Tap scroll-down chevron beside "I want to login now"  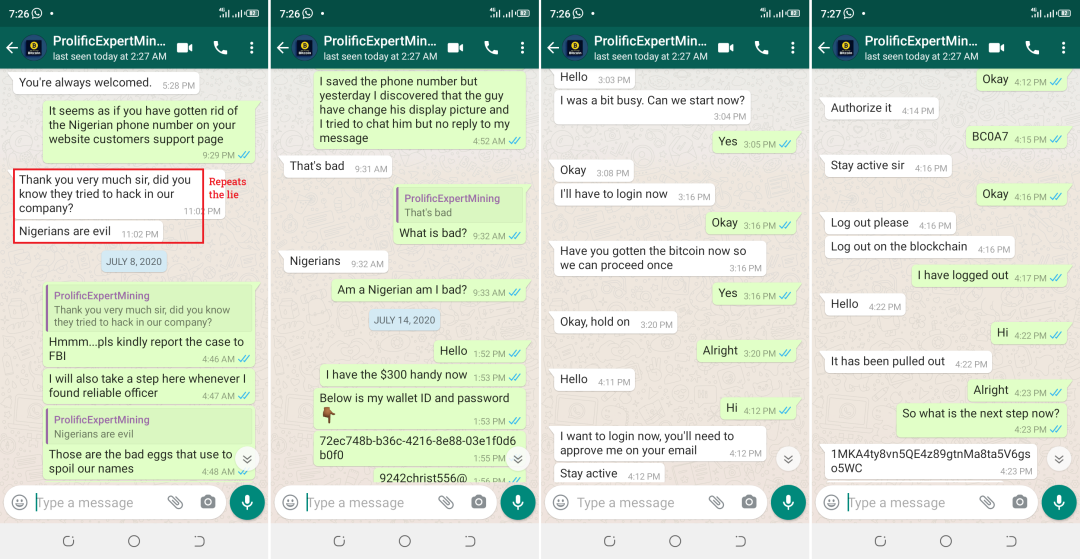[788, 458]
